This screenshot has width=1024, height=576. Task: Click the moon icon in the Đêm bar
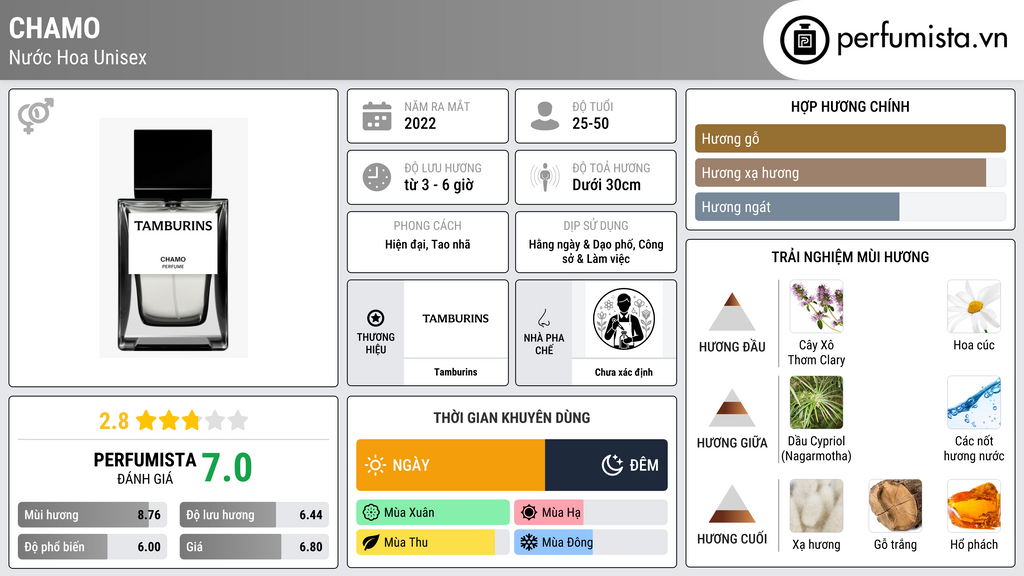click(x=612, y=465)
